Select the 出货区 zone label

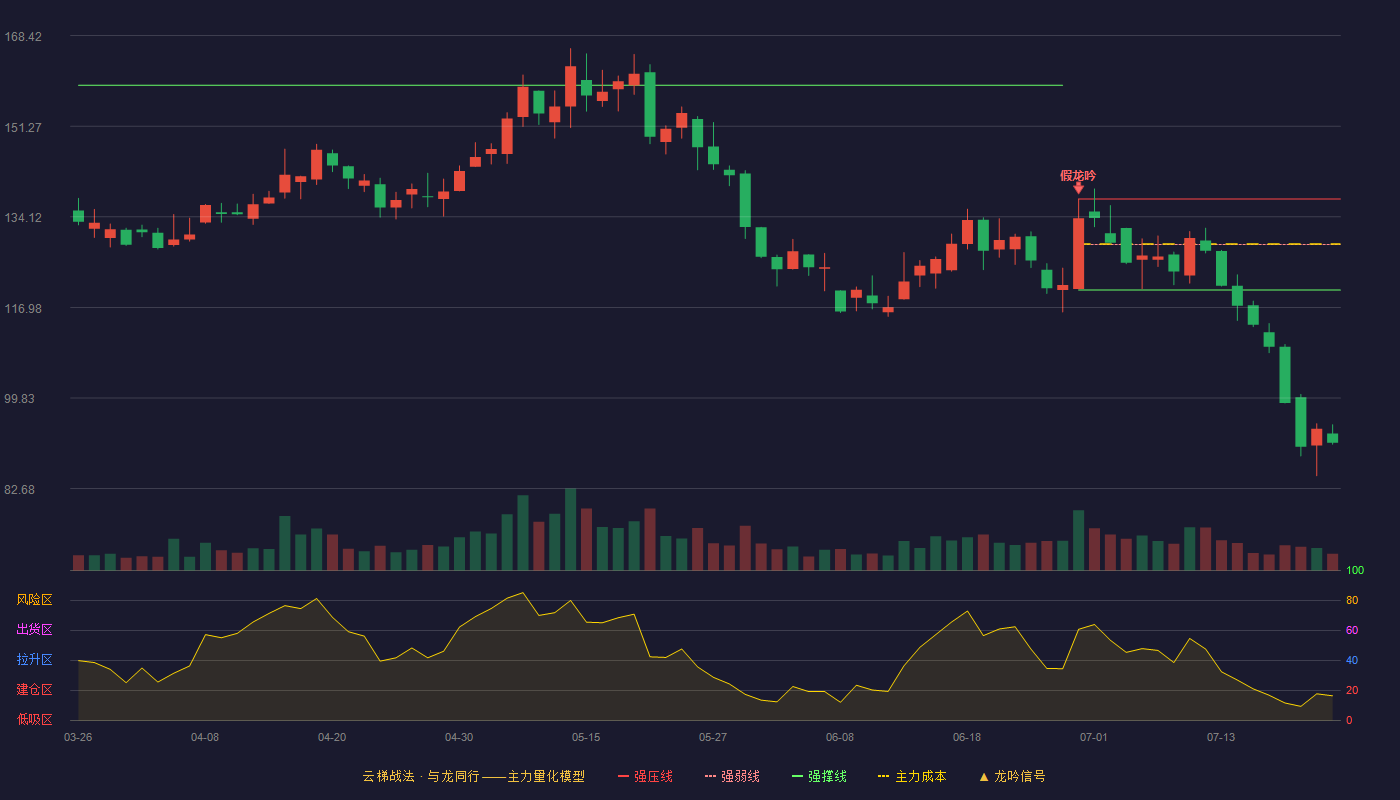[34, 630]
